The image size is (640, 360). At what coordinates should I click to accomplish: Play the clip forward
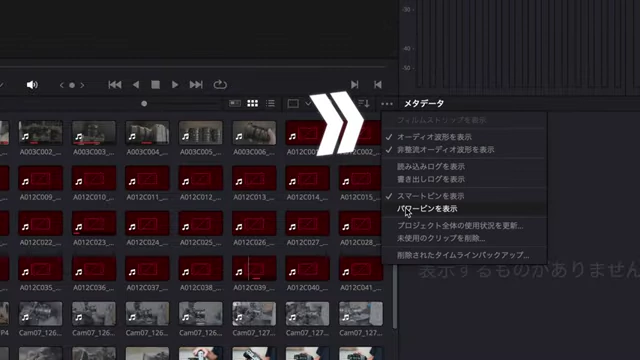pos(175,85)
